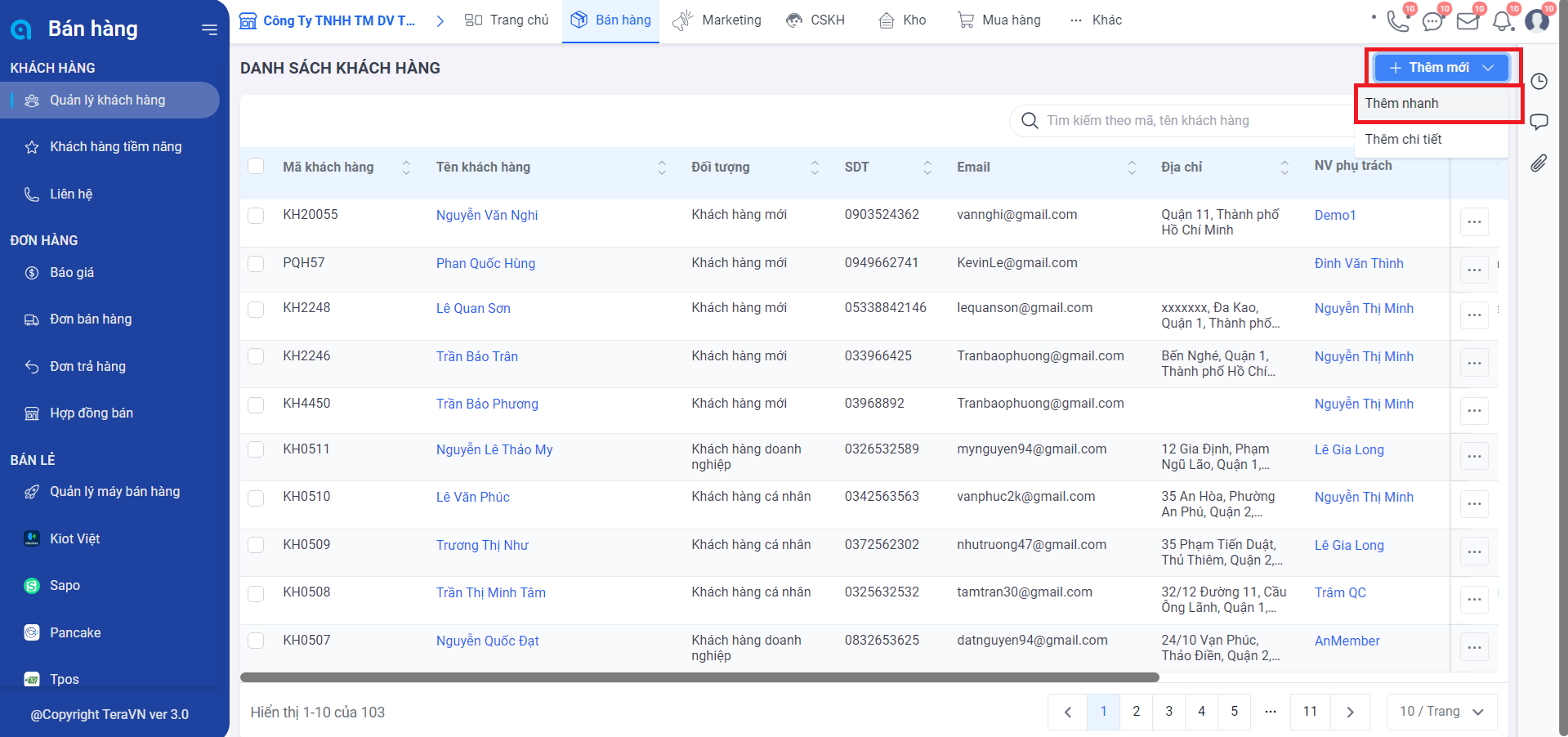Check the PQH57 row checkbox
Viewport: 1568px width, 737px height.
(x=256, y=263)
